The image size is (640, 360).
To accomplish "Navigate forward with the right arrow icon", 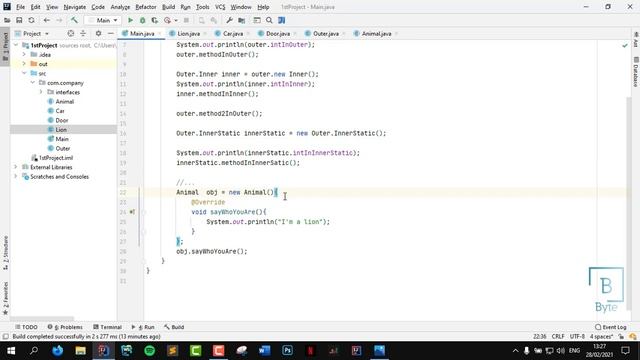I will click(59, 20).
